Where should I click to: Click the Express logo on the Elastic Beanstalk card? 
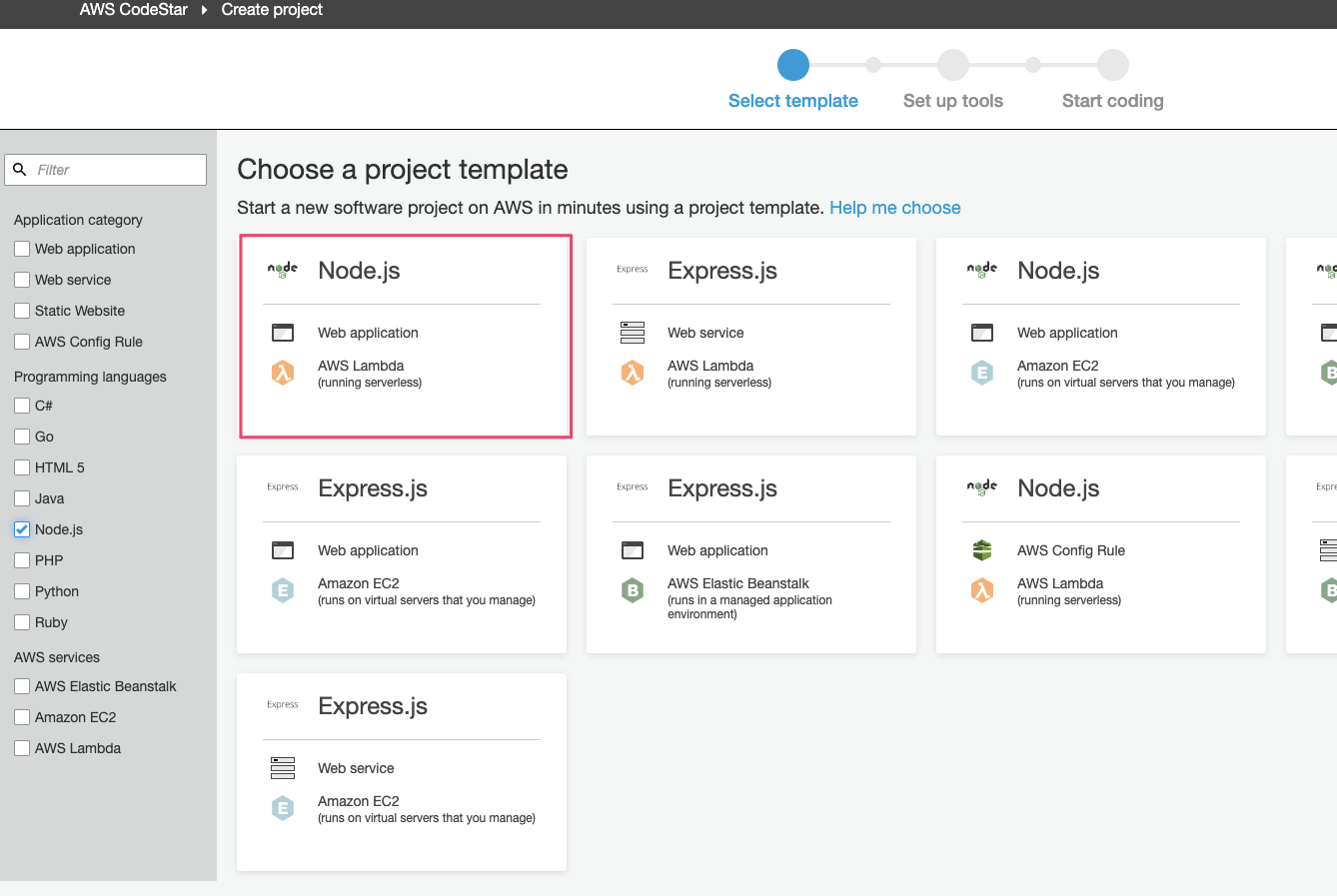(x=633, y=487)
